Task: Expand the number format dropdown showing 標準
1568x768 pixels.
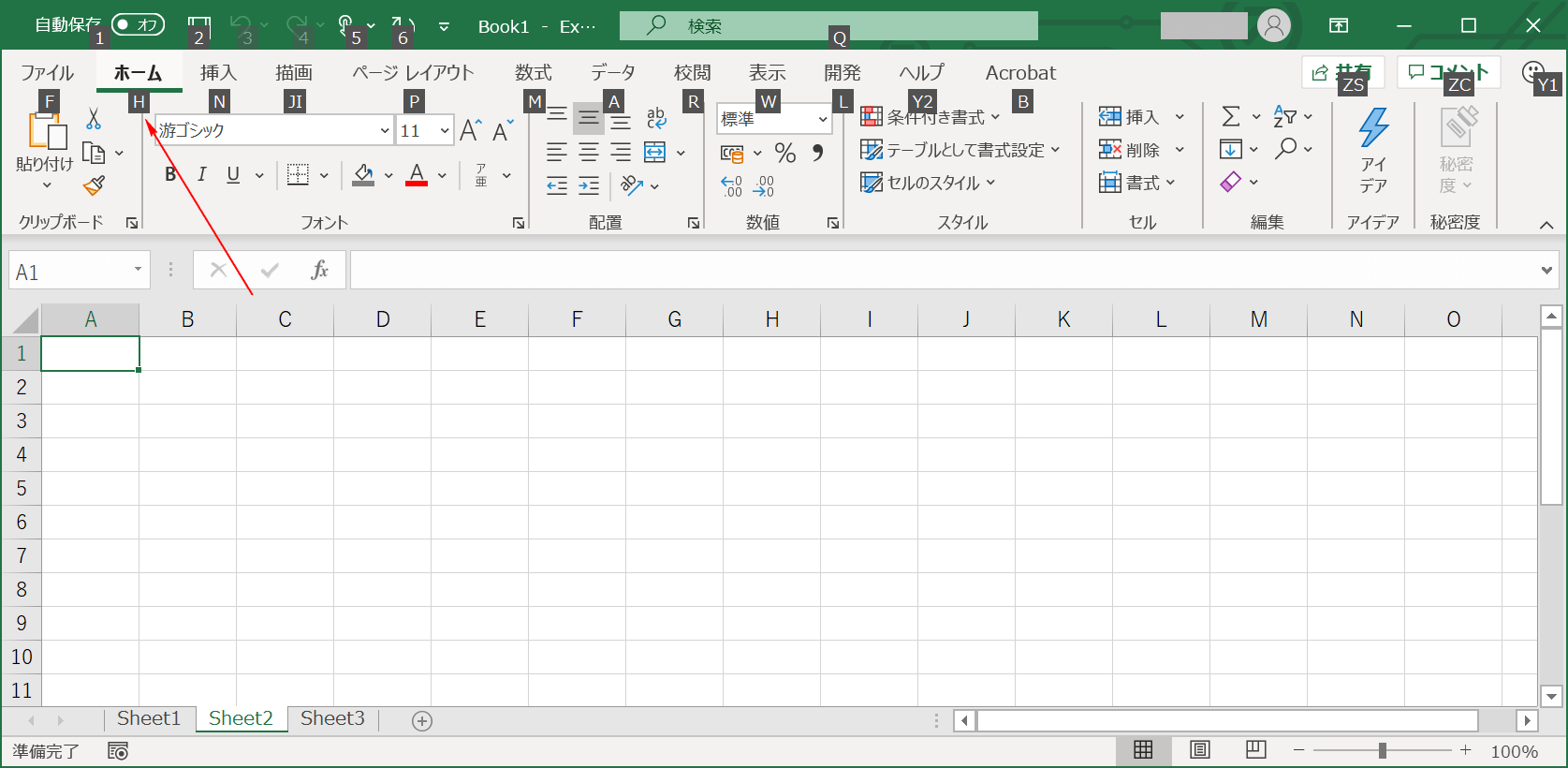Action: coord(822,119)
